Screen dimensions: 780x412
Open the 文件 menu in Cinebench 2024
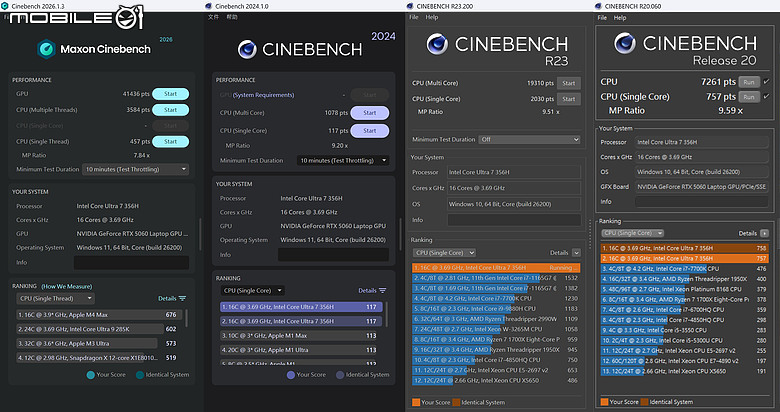[x=213, y=17]
